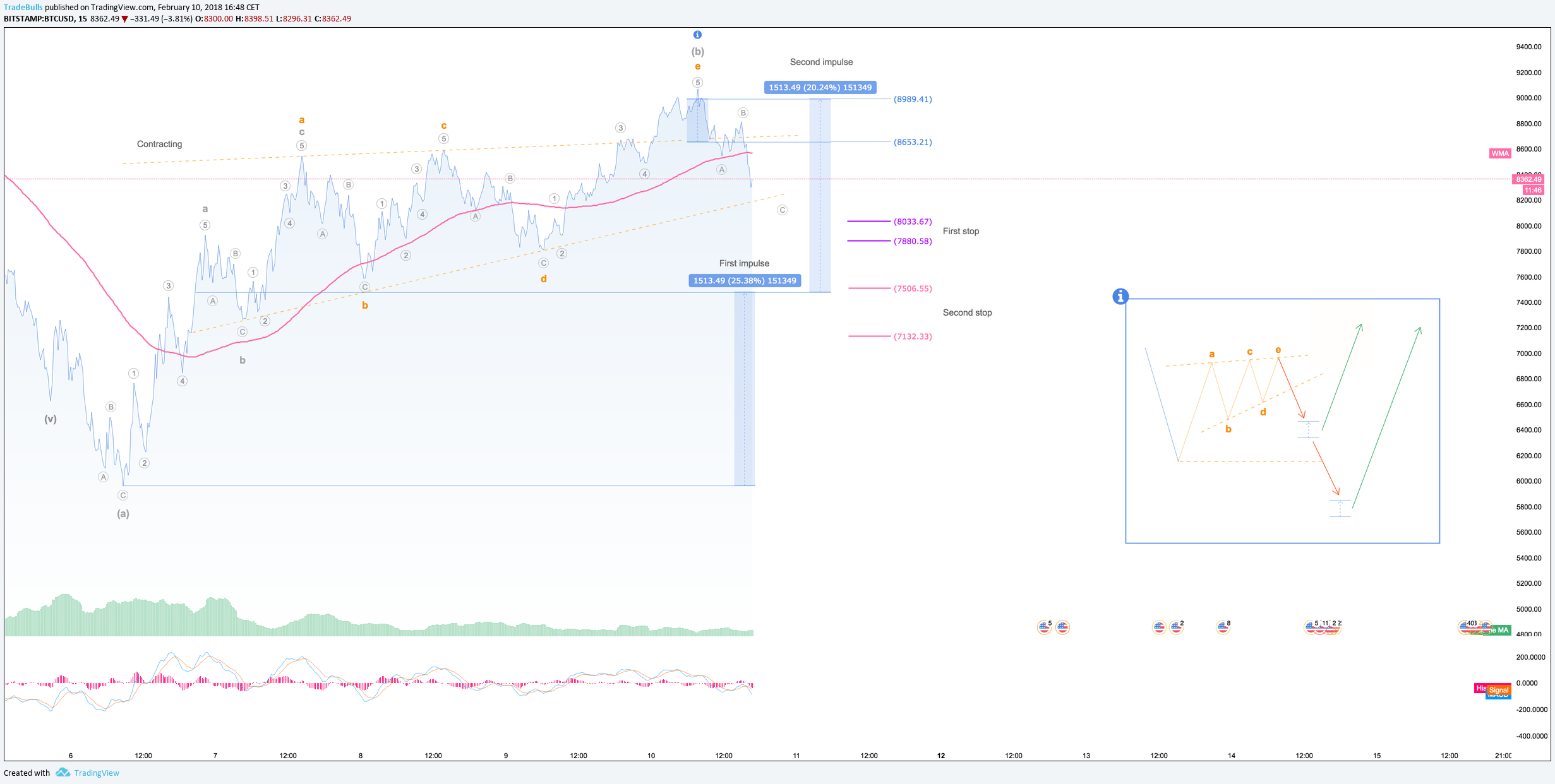Click the gray (a) wave label at the low
This screenshot has height=784, width=1555.
123,514
